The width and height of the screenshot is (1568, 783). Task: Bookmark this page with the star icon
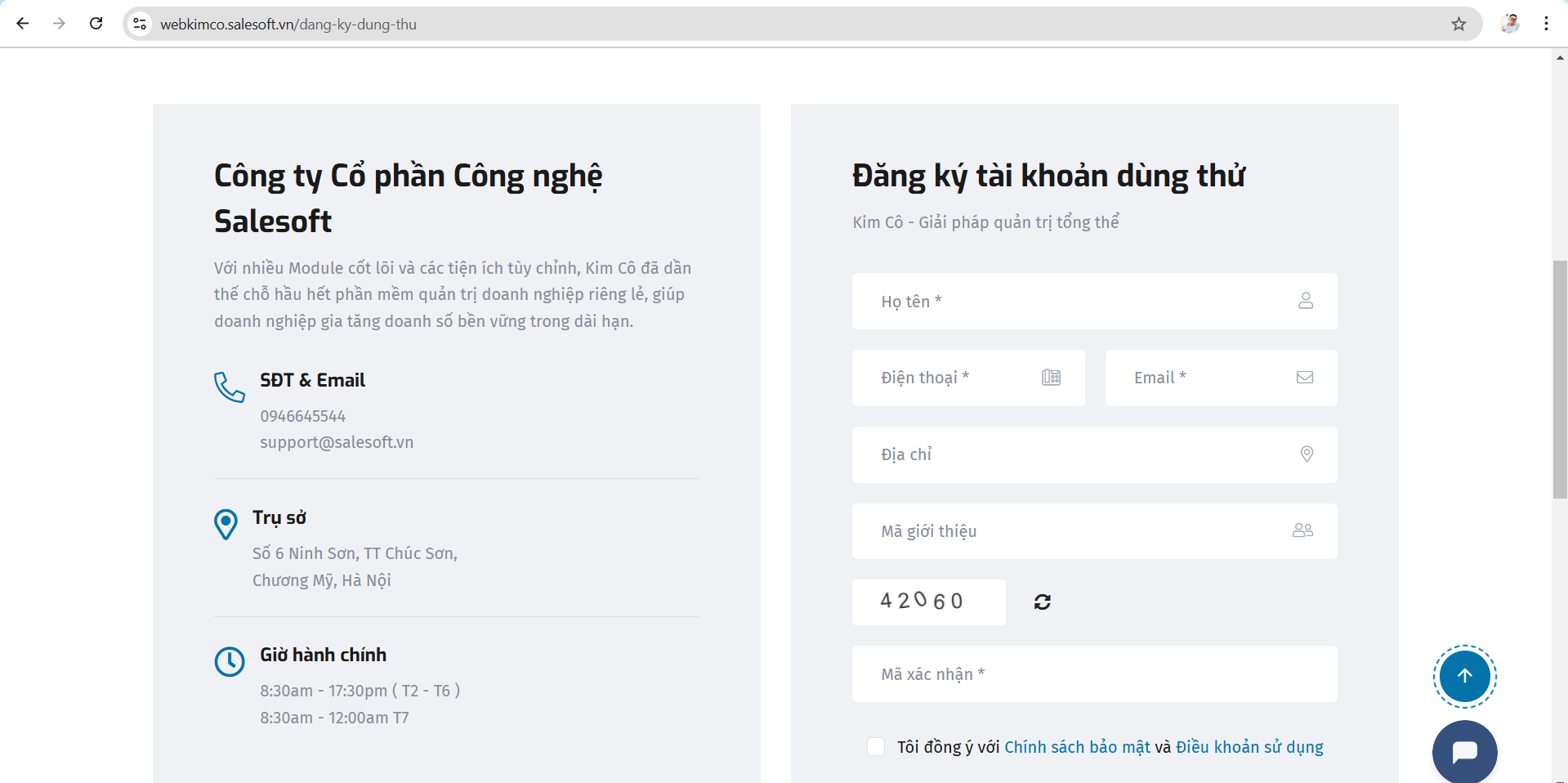(1459, 24)
